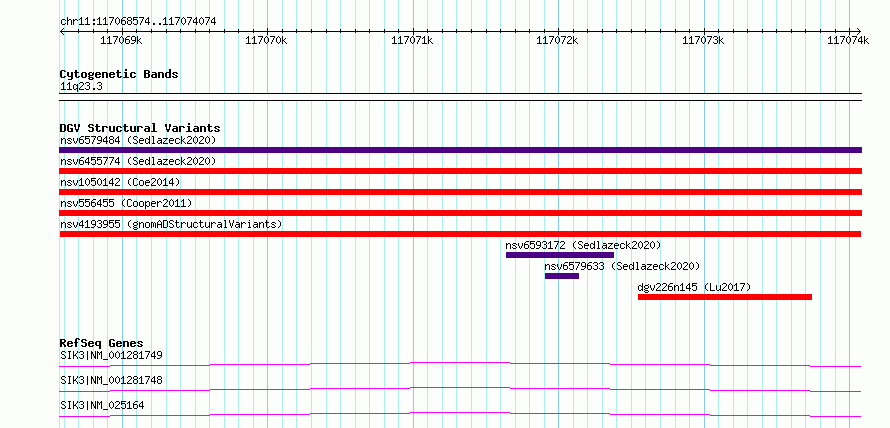Click the 117073k ruler tick label
Screen dimensions: 890x428
click(x=703, y=40)
